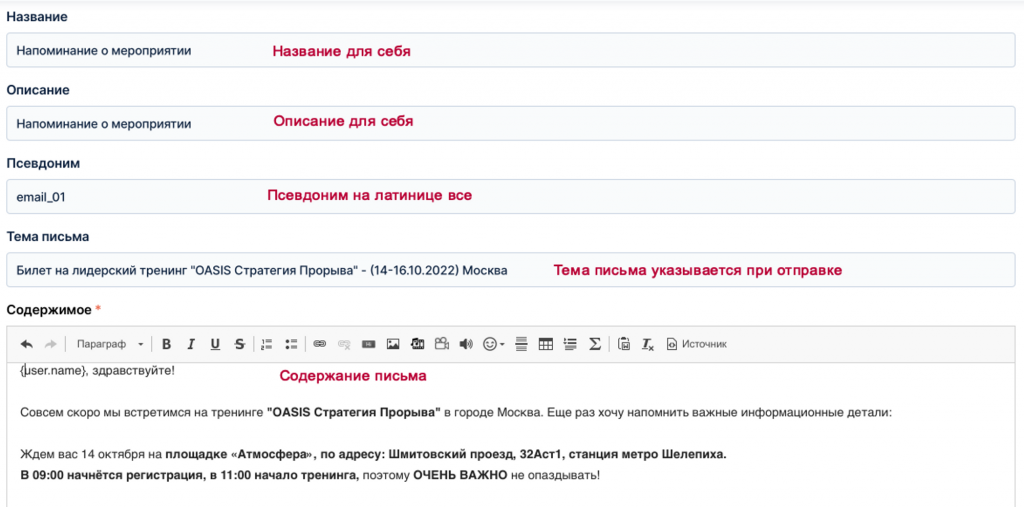This screenshot has height=507, width=1024.
Task: Insert a horizontal line
Action: click(521, 344)
